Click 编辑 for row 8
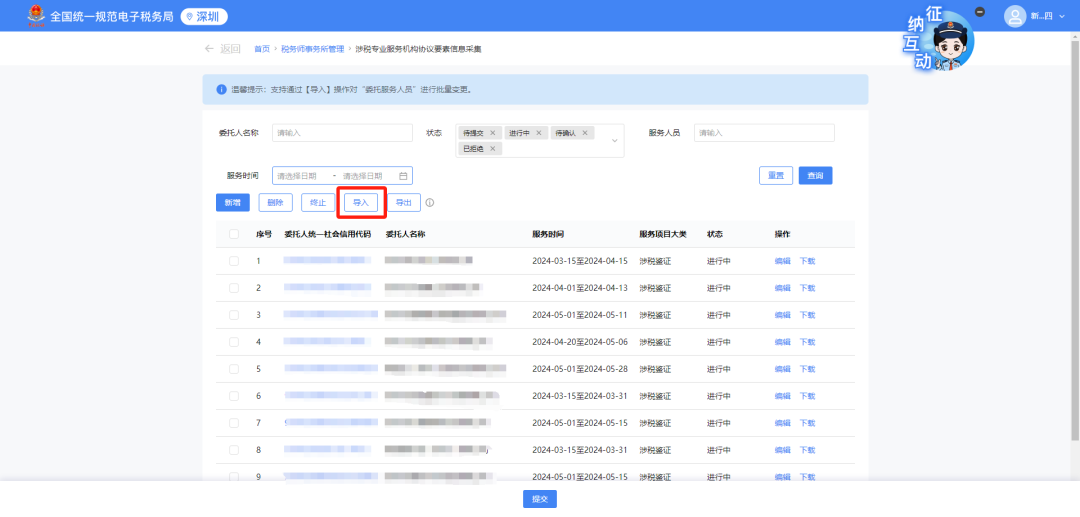 point(782,450)
